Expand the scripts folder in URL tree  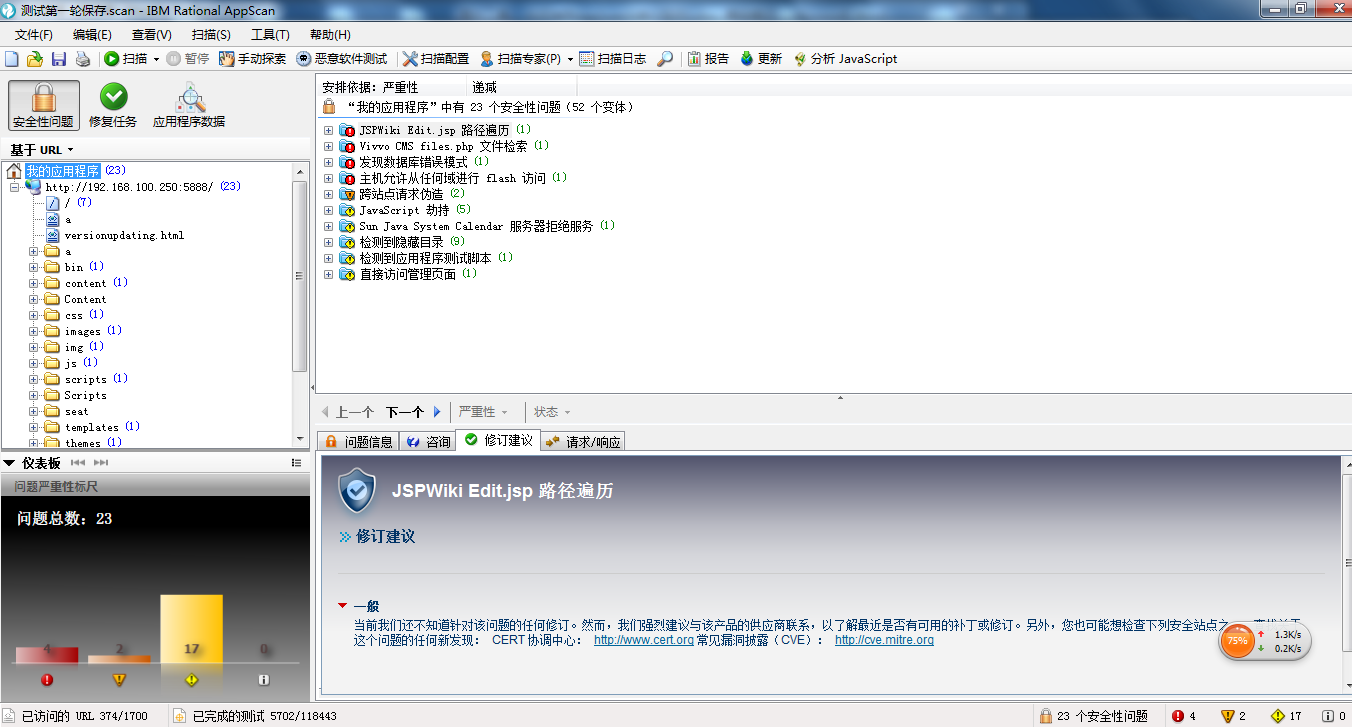[34, 379]
